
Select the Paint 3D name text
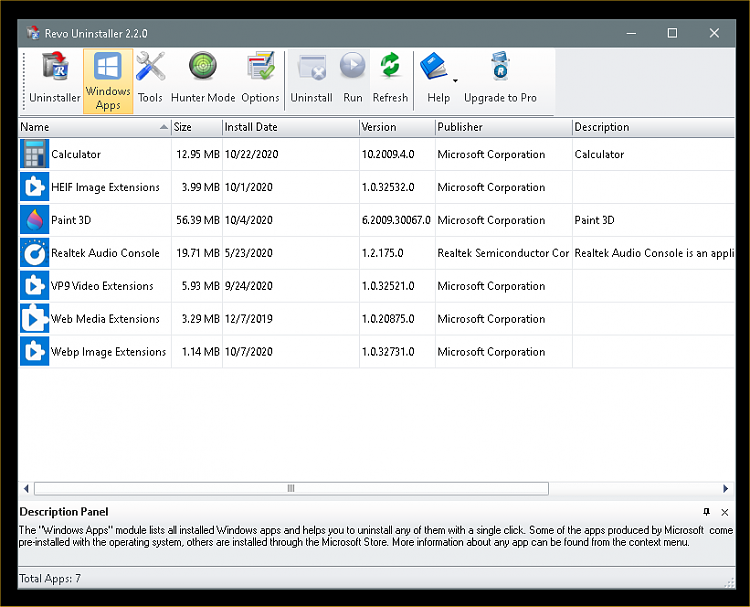click(x=71, y=221)
